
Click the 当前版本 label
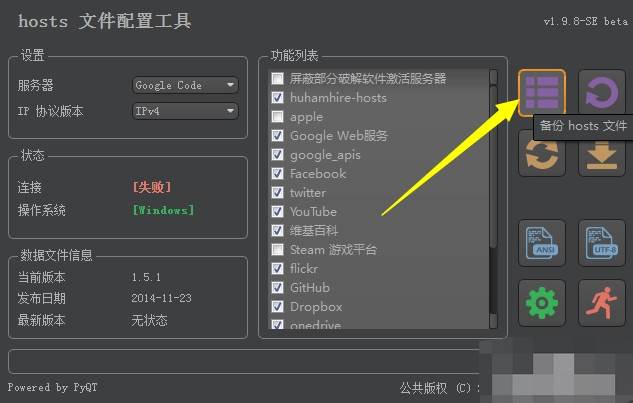click(x=41, y=277)
